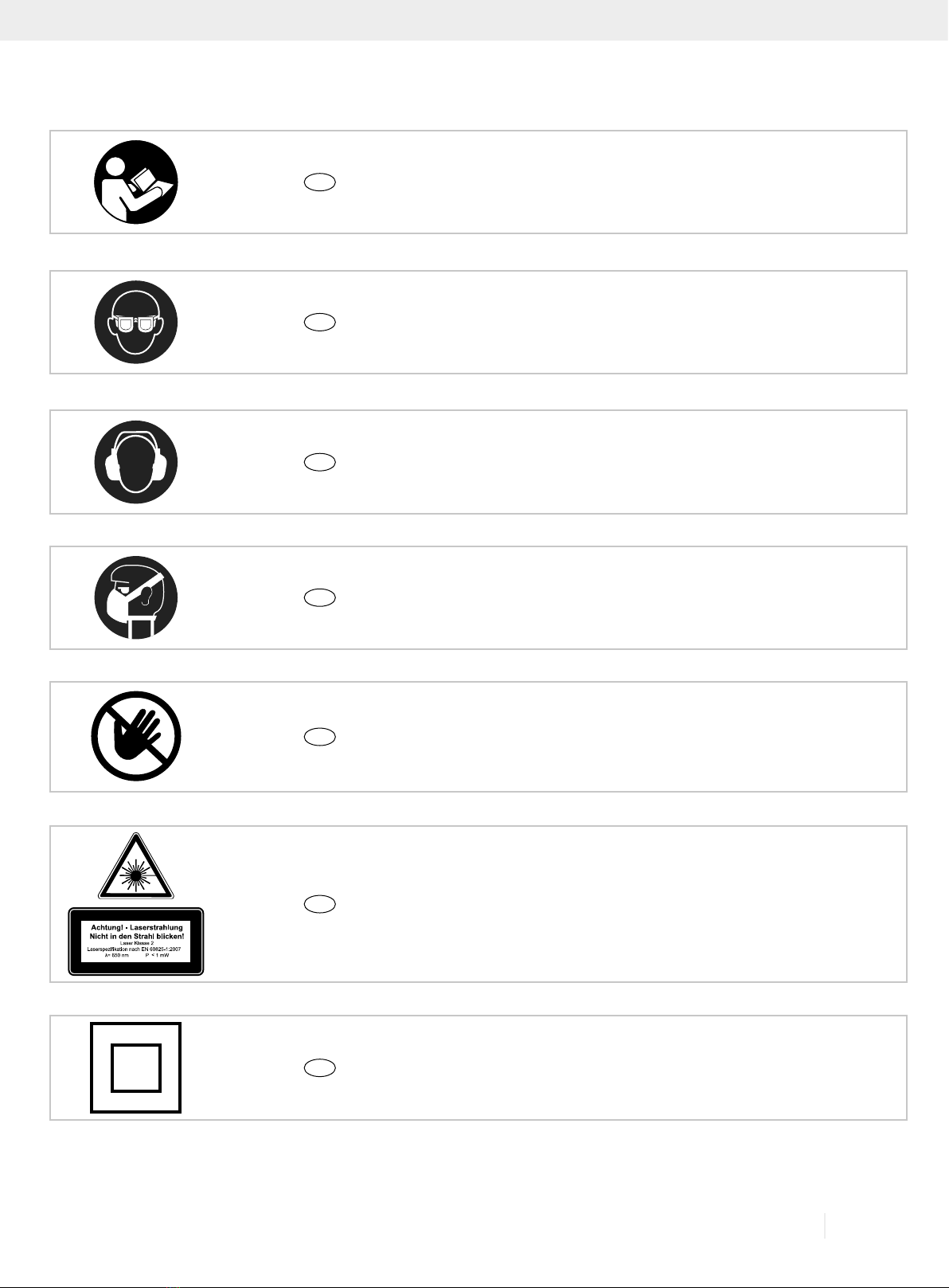
Task: Select the oval marker beside the goggles symbol
Action: [319, 323]
